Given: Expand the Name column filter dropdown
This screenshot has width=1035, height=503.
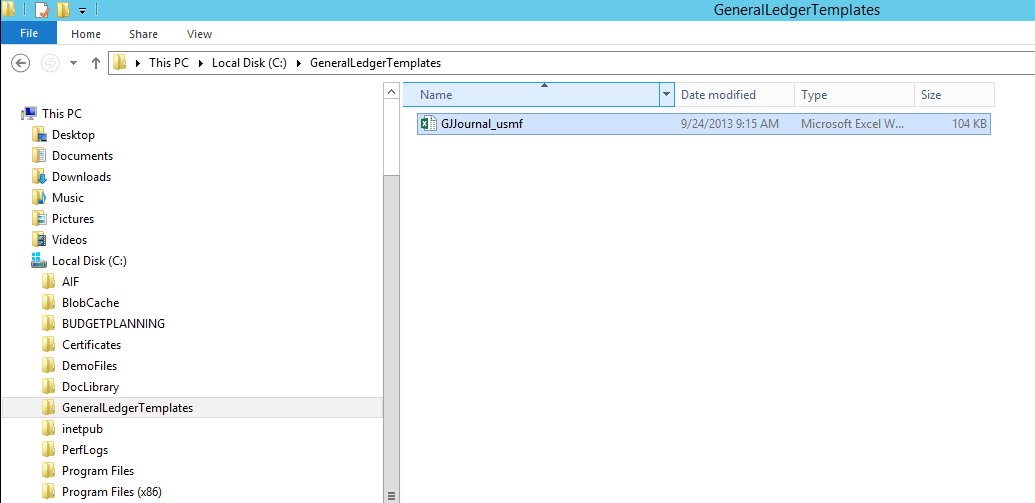Looking at the screenshot, I should (667, 95).
